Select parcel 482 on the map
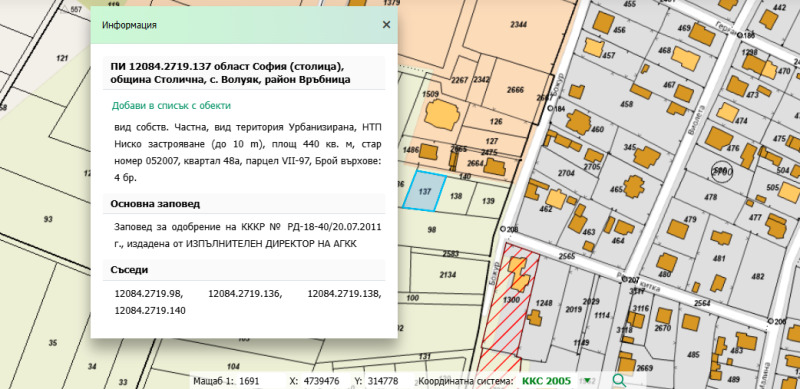Viewport: 800px width, 389px height. 758,277
